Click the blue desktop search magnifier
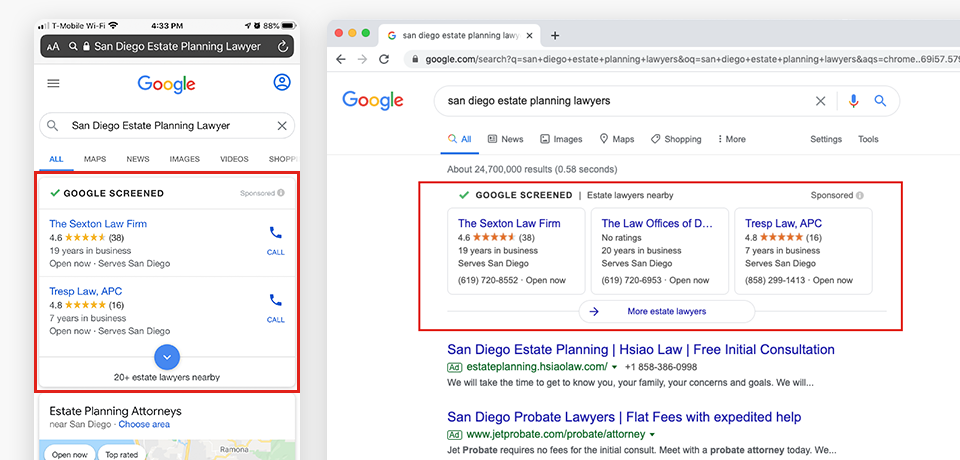The image size is (960, 460). 880,101
